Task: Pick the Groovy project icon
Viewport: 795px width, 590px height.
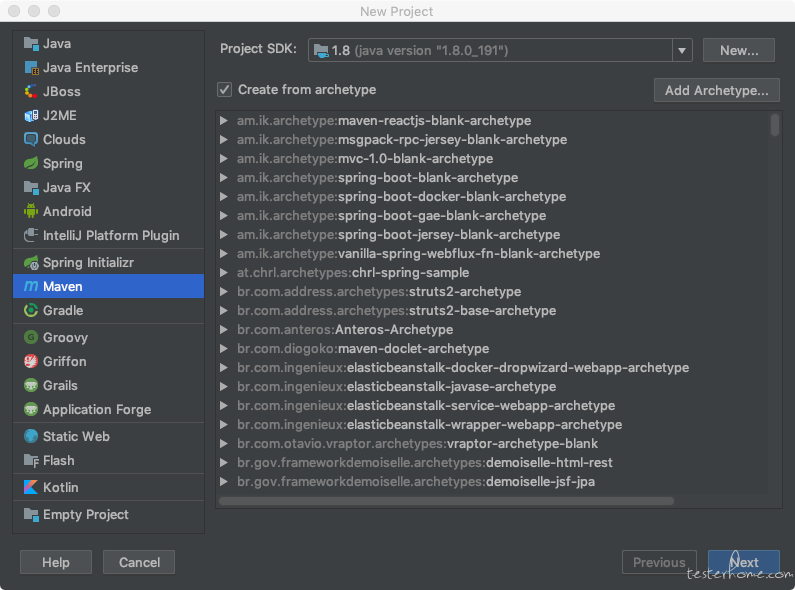Action: pos(31,337)
